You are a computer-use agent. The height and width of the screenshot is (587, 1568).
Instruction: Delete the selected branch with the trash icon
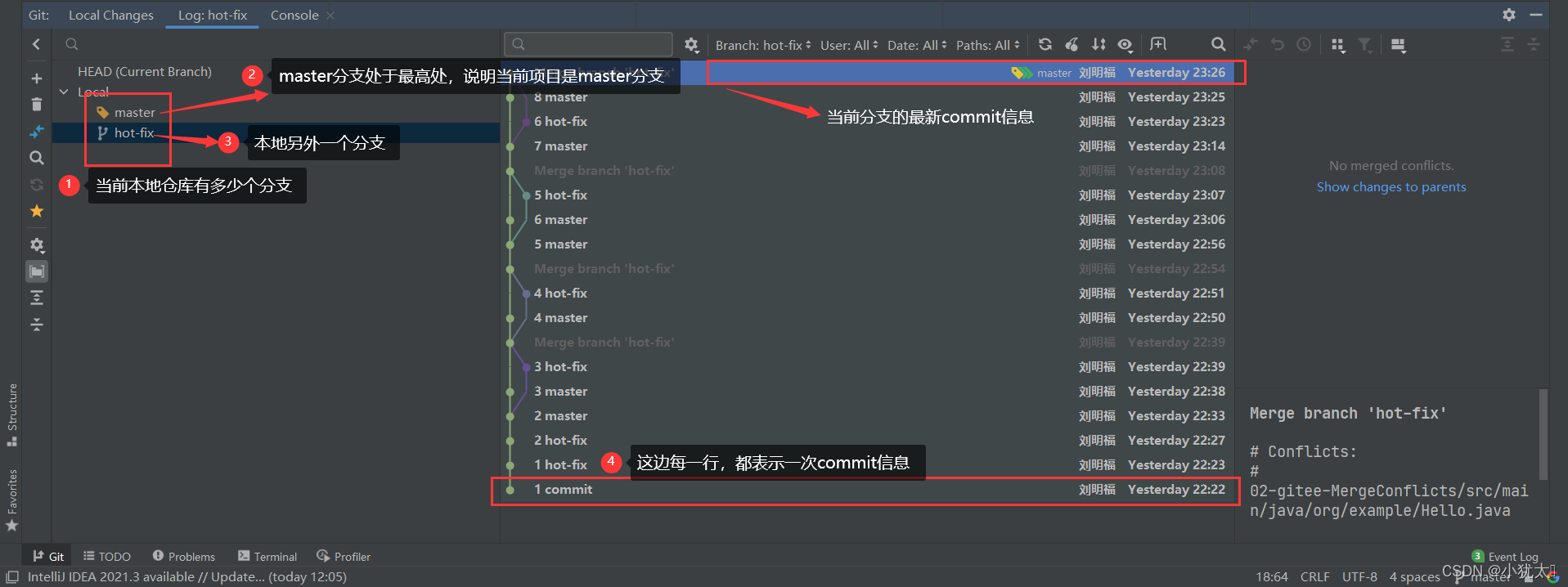(x=36, y=105)
